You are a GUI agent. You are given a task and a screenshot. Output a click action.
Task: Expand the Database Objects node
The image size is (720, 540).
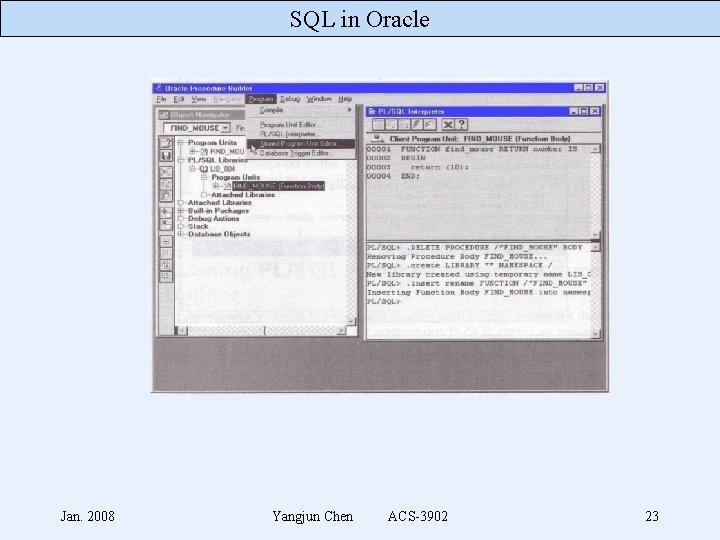pyautogui.click(x=181, y=234)
